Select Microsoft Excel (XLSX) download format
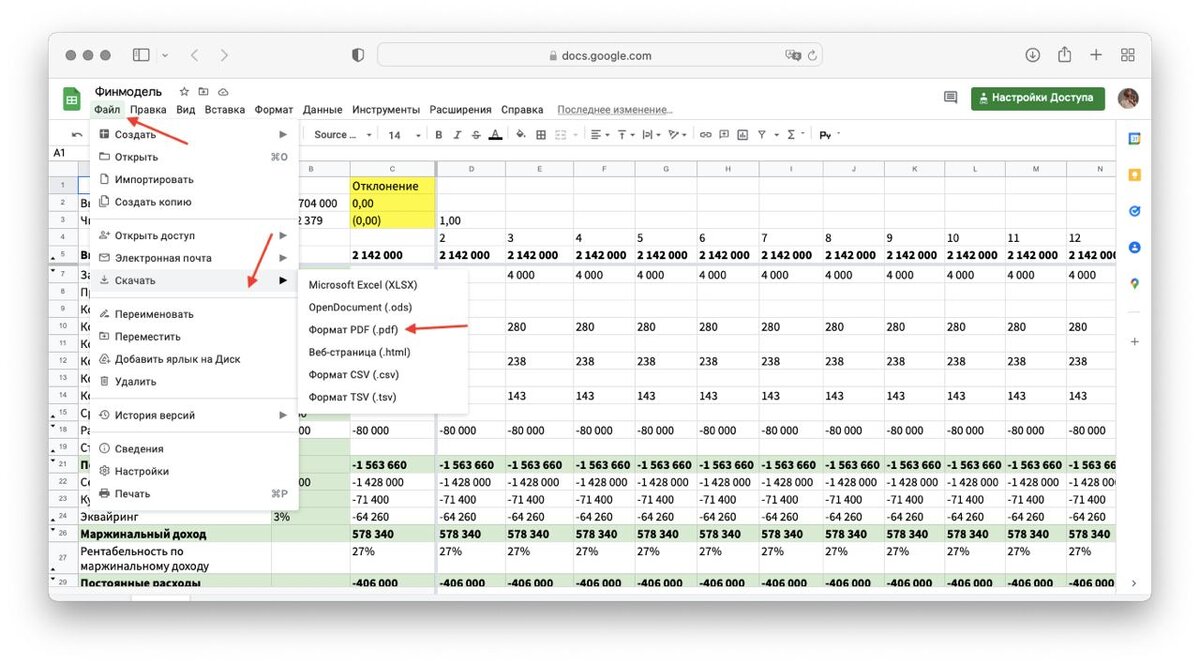This screenshot has width=1200, height=665. [384, 285]
